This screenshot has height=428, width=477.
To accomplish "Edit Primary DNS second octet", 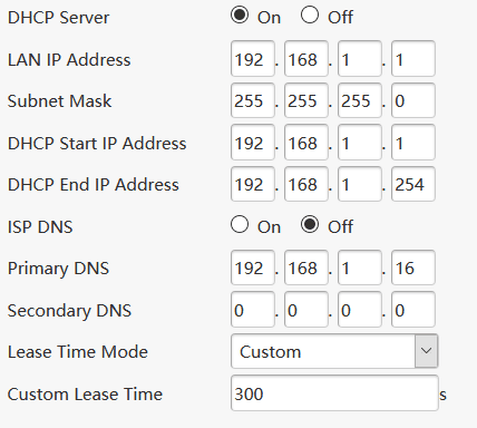I will point(306,268).
